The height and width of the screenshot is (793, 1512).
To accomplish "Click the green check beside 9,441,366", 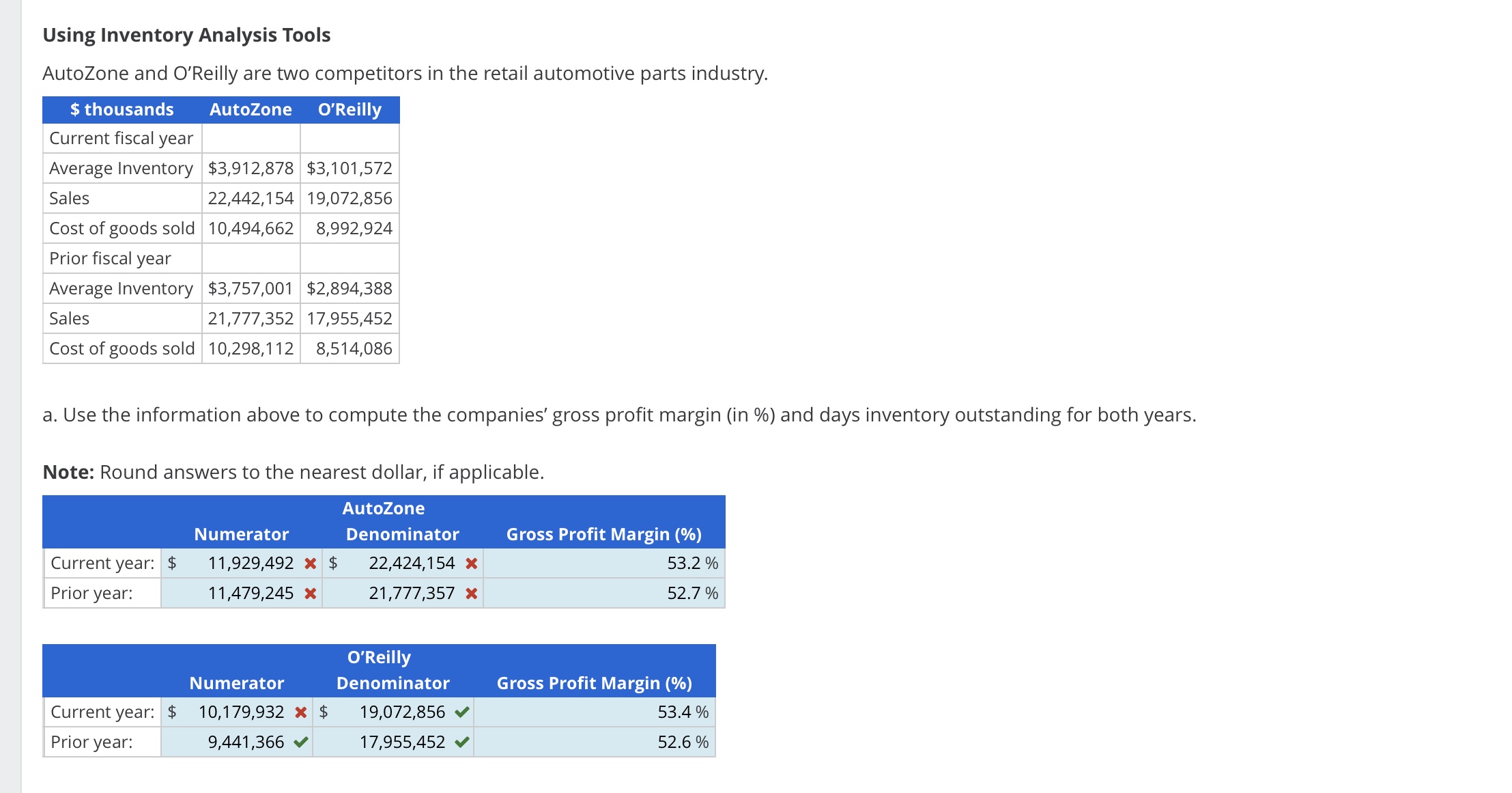I will (x=300, y=742).
